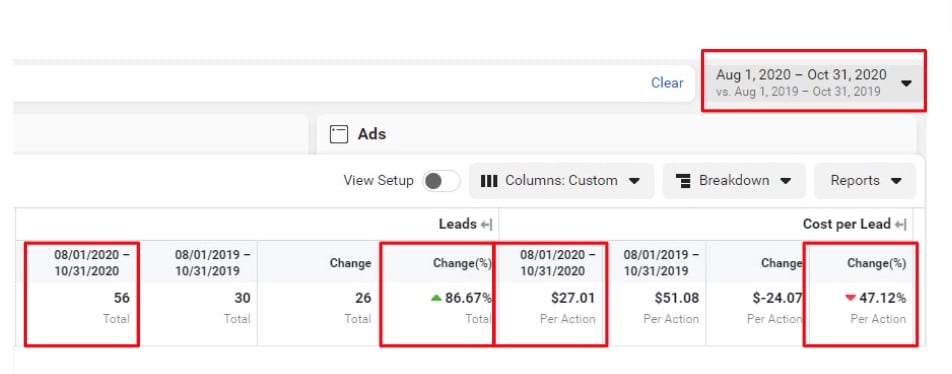The width and height of the screenshot is (952, 374).
Task: Open the Breakdown dropdown
Action: point(733,181)
